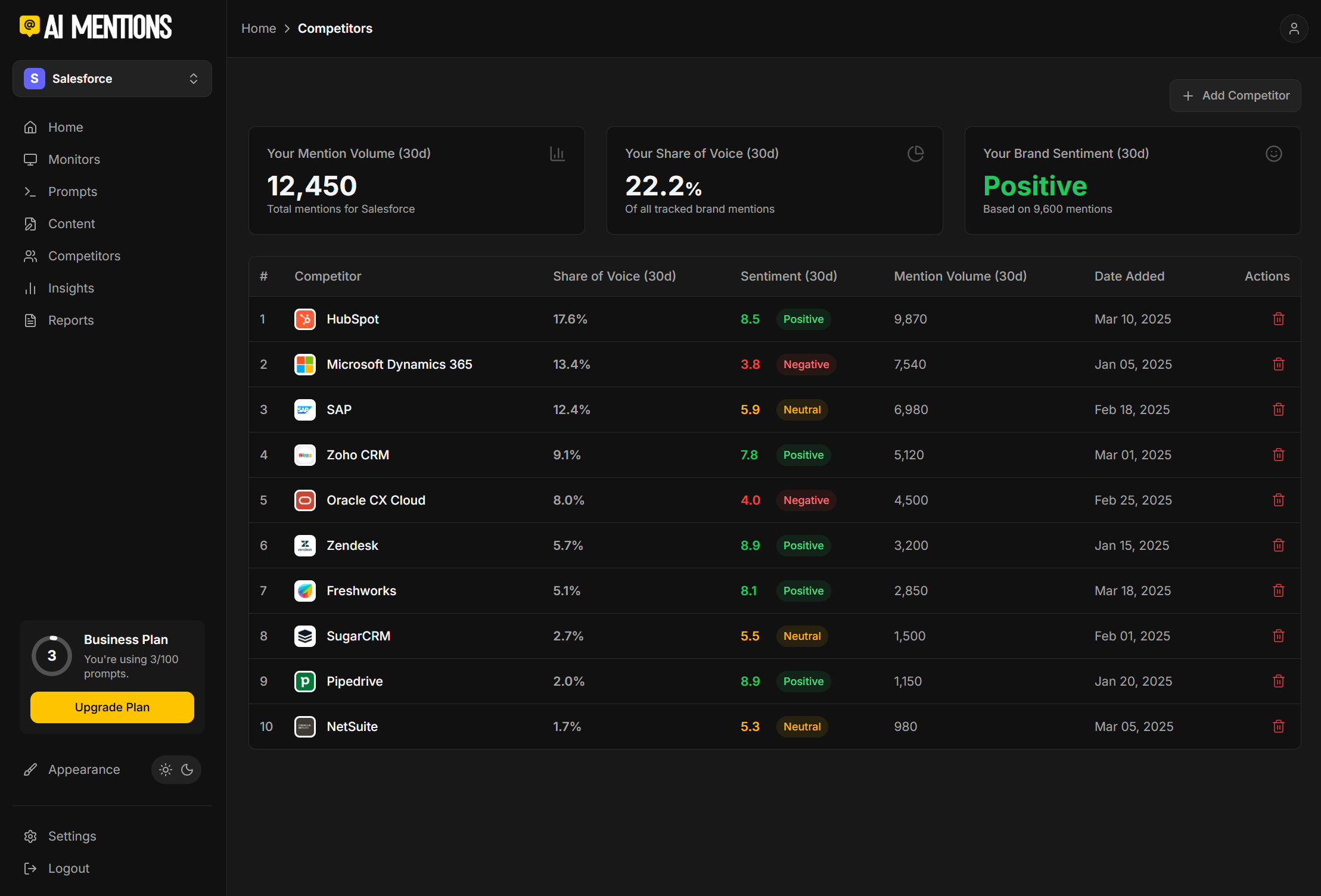1321x896 pixels.
Task: Click the pie chart Share of Voice icon
Action: pos(915,154)
